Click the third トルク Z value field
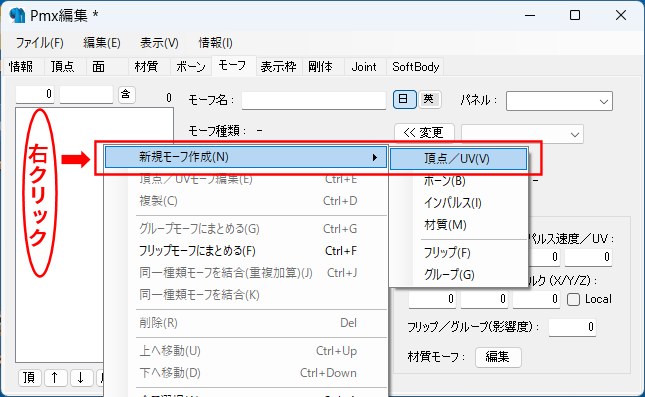645x397 pixels. pos(536,299)
